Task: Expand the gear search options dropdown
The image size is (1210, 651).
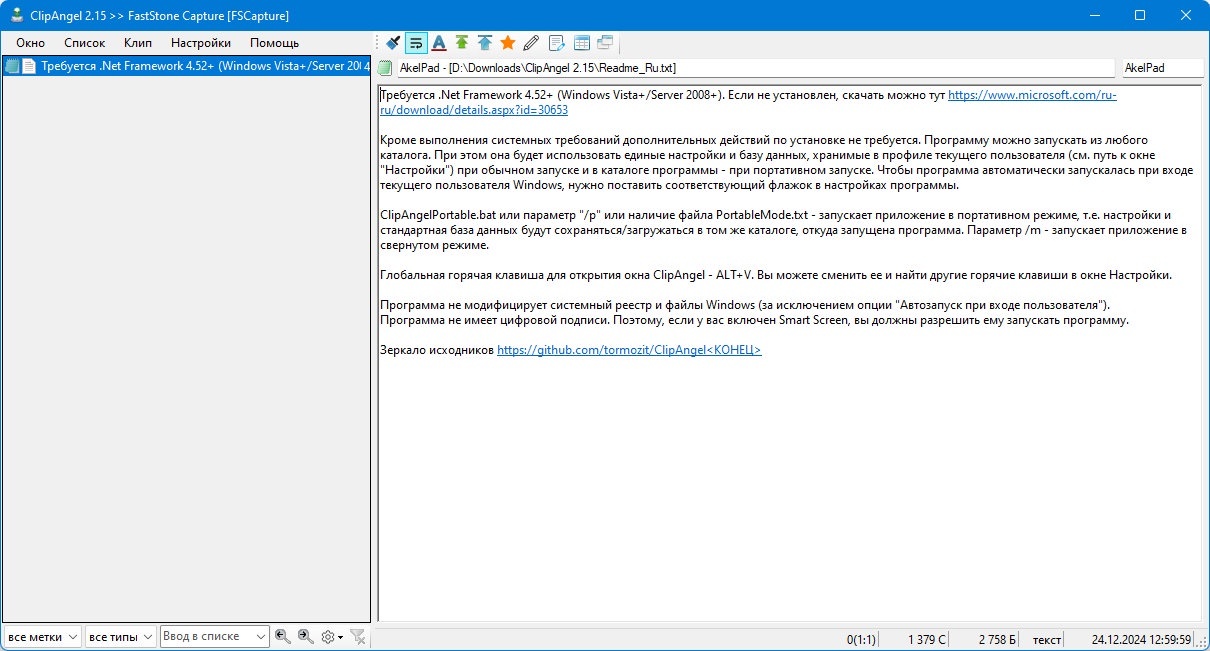Action: coord(332,636)
